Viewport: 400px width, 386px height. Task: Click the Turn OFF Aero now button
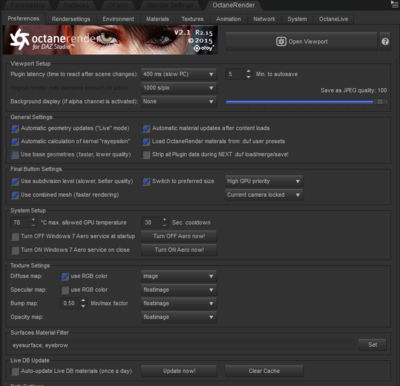click(179, 236)
